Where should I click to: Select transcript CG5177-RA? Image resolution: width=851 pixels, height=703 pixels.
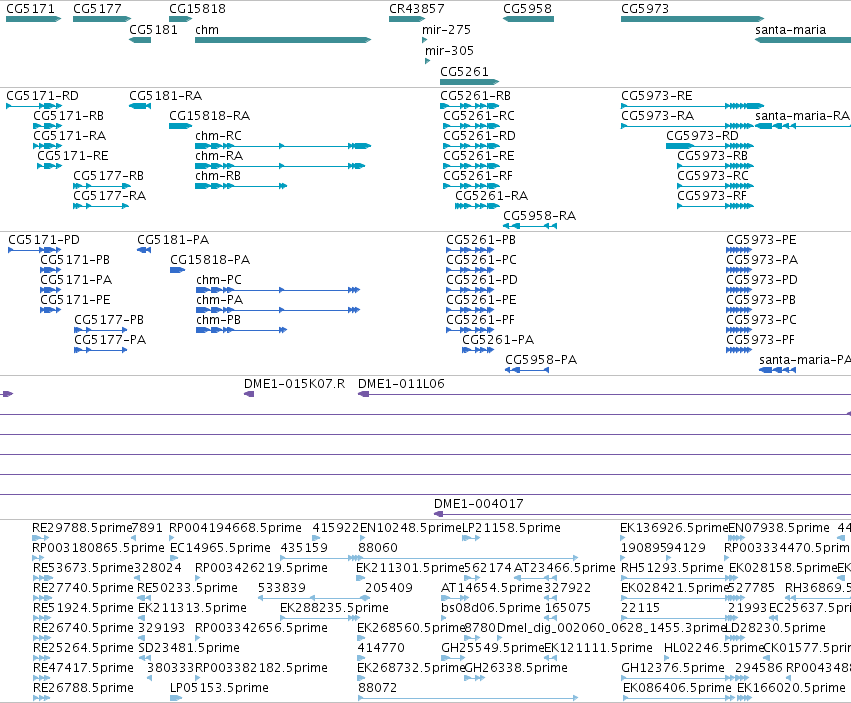point(101,206)
